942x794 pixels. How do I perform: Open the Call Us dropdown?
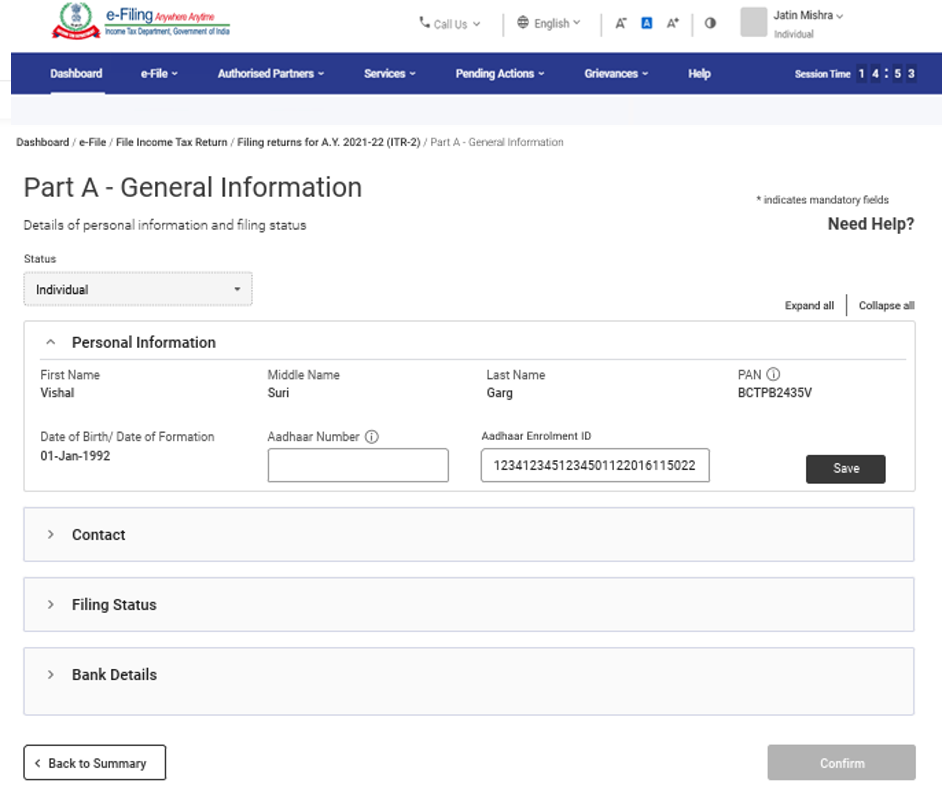click(450, 24)
